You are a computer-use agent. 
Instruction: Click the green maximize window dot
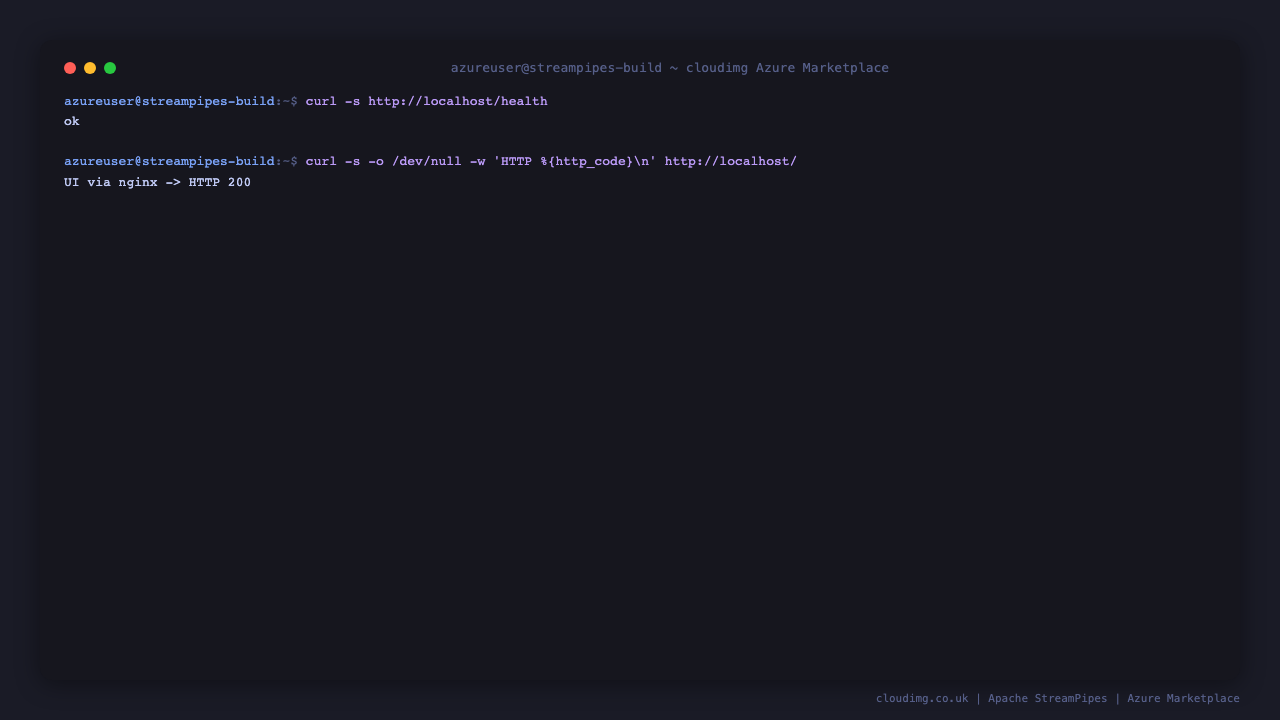110,68
